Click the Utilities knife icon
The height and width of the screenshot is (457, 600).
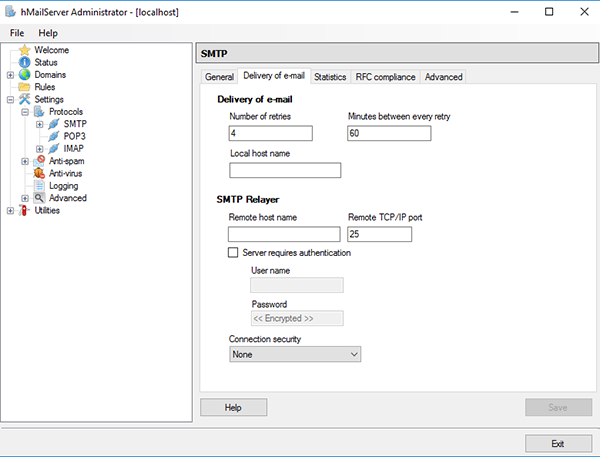click(x=24, y=210)
